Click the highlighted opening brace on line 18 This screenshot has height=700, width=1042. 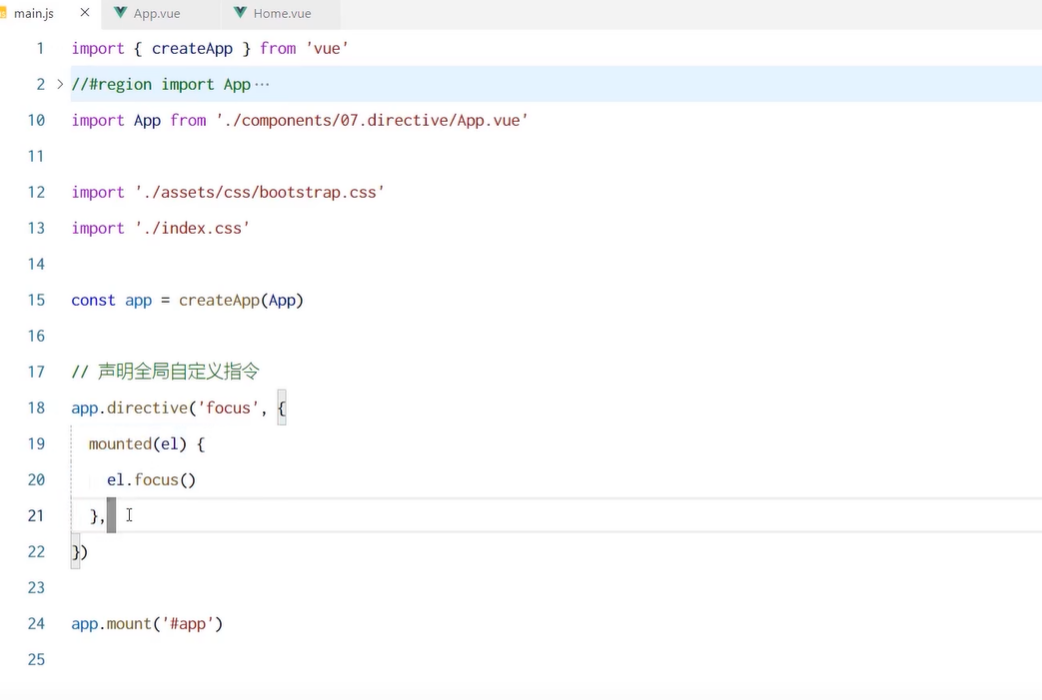point(282,408)
